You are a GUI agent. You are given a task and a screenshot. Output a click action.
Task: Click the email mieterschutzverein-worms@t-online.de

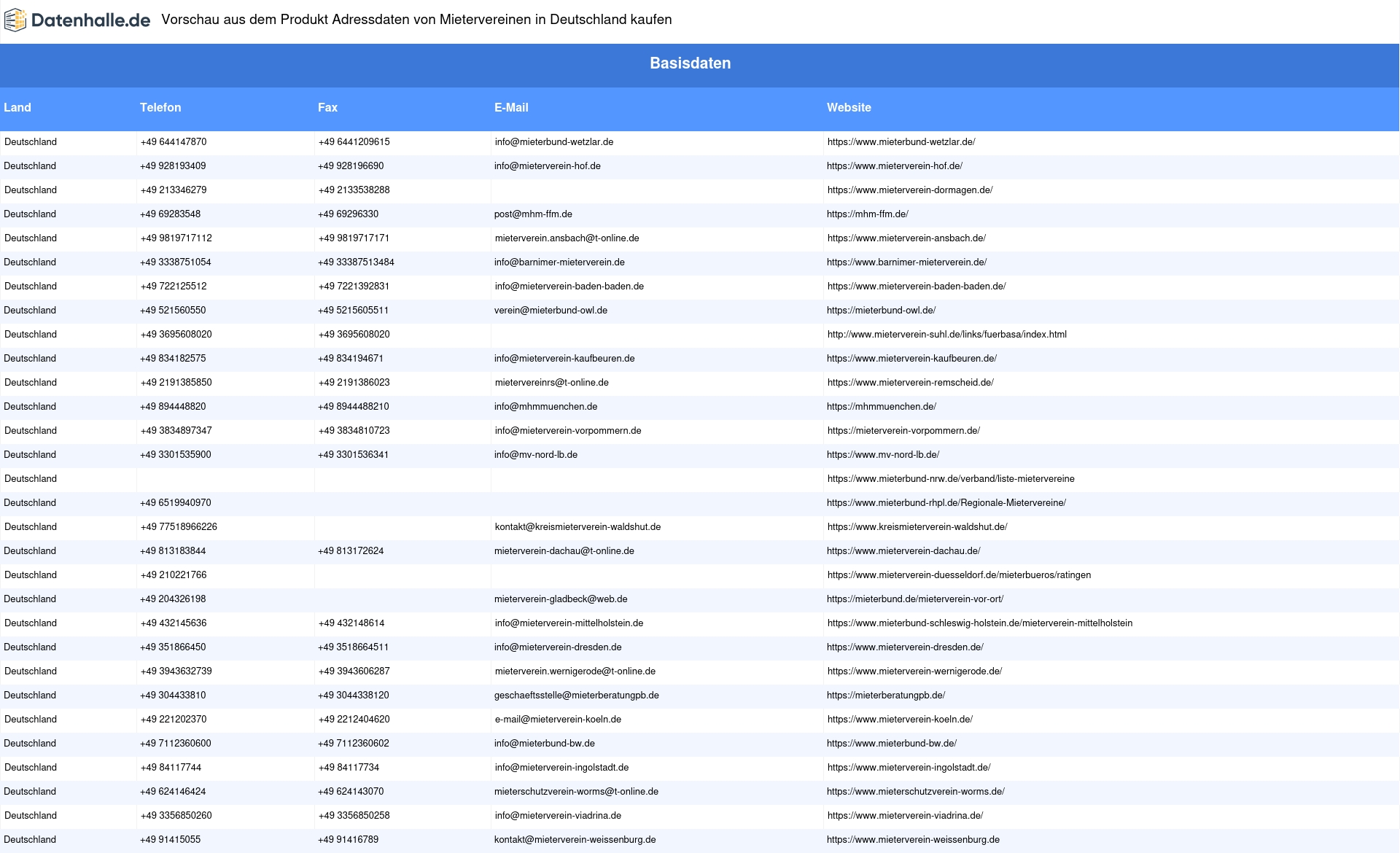tap(576, 792)
